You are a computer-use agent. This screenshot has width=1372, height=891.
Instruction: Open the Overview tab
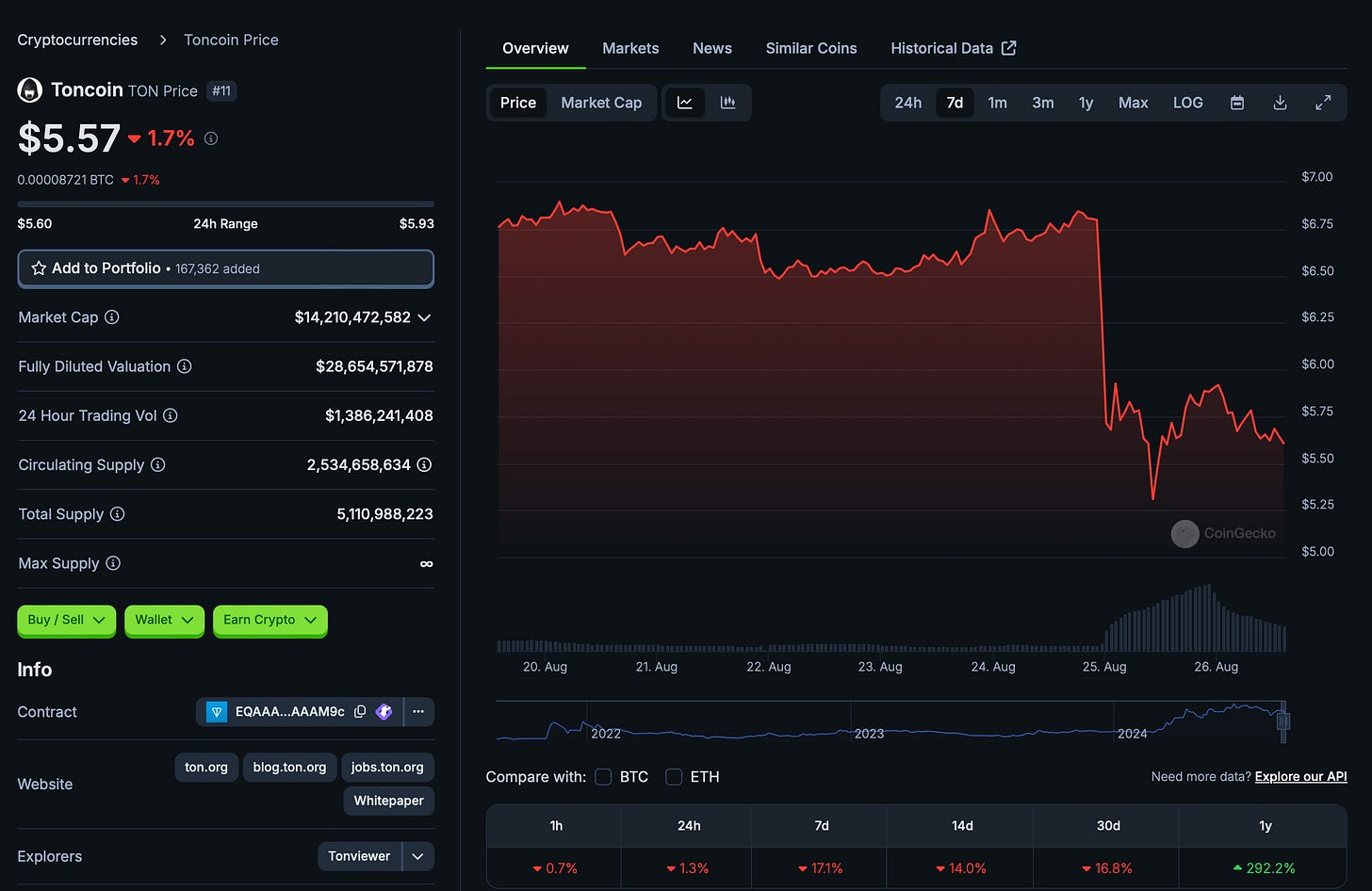[535, 48]
